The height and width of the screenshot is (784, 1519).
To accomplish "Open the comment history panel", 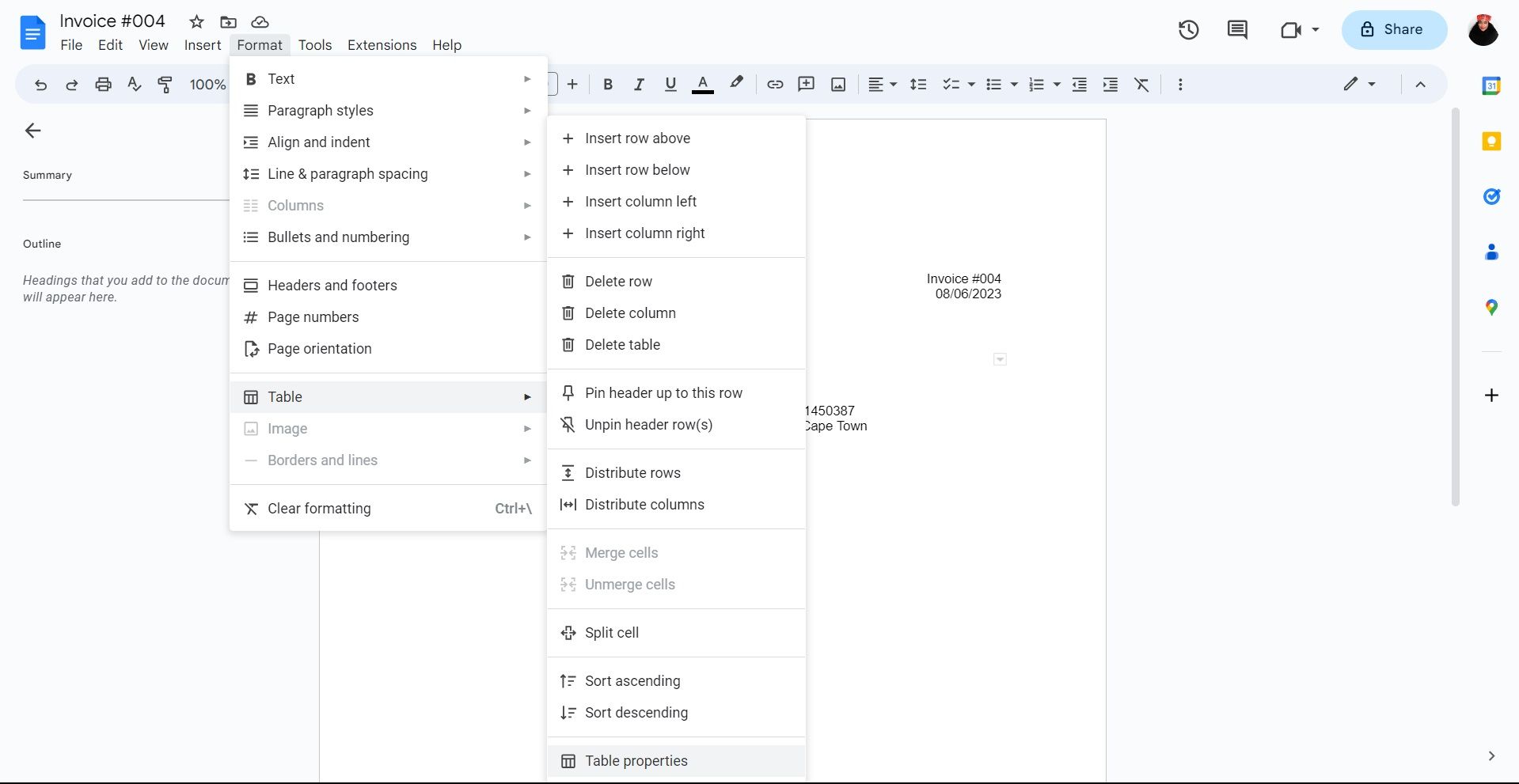I will (x=1237, y=30).
